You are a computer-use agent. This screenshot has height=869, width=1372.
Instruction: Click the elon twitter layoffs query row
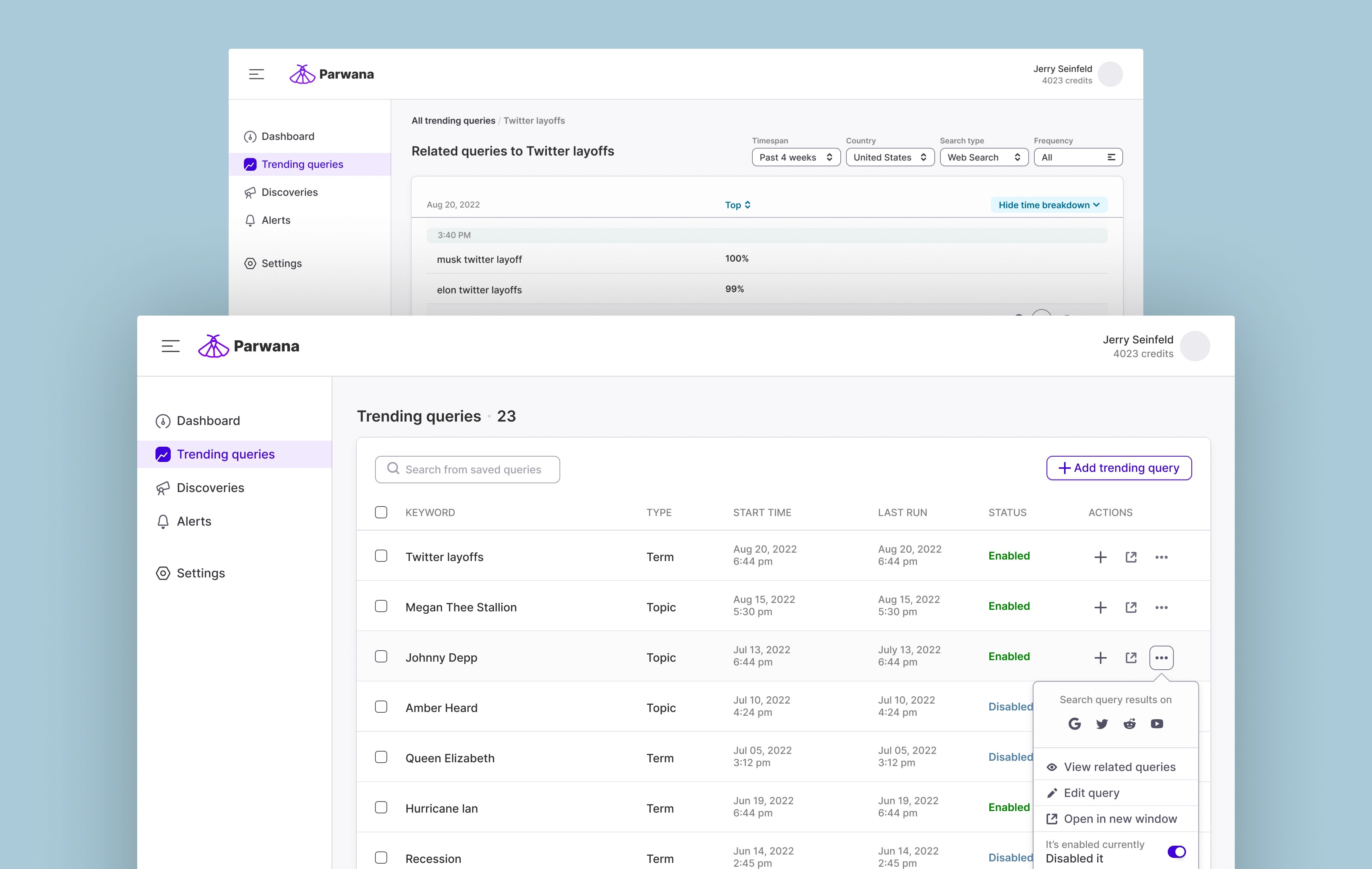[767, 289]
